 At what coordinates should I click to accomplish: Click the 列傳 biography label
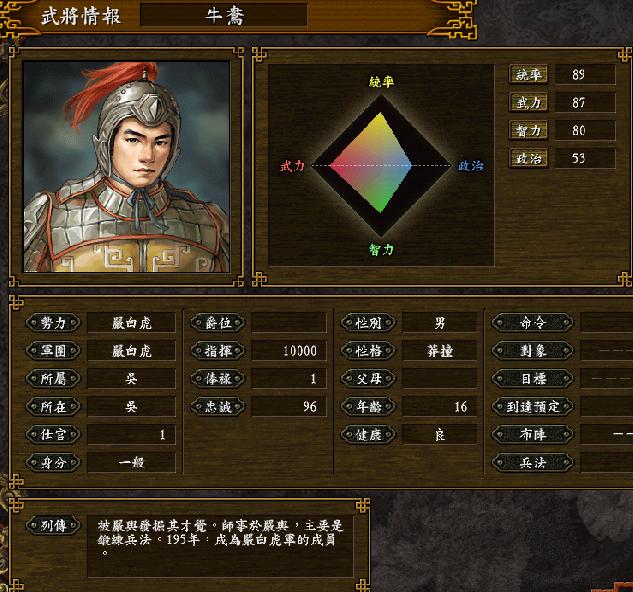[x=53, y=525]
